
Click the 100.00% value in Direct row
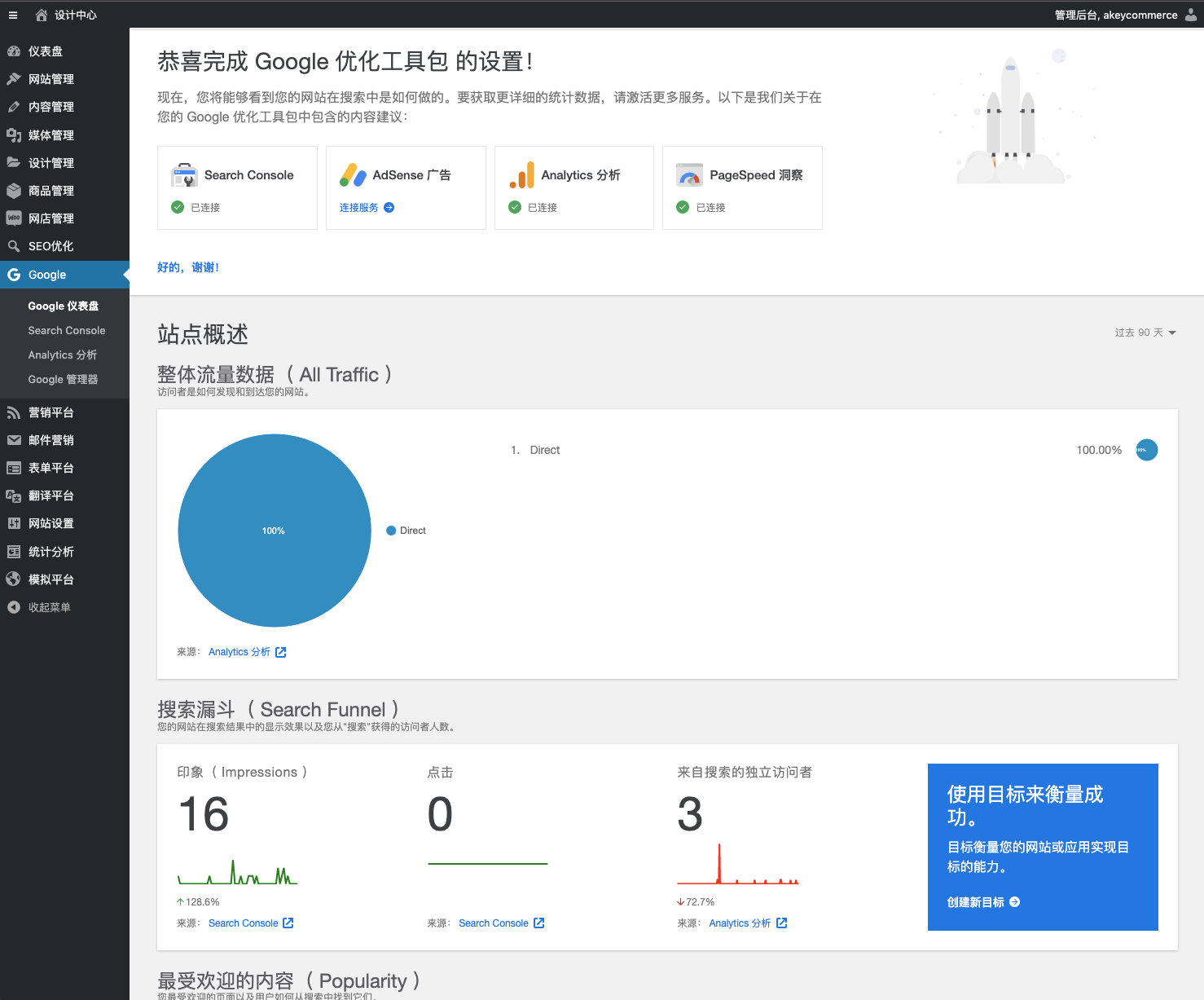coord(1099,450)
